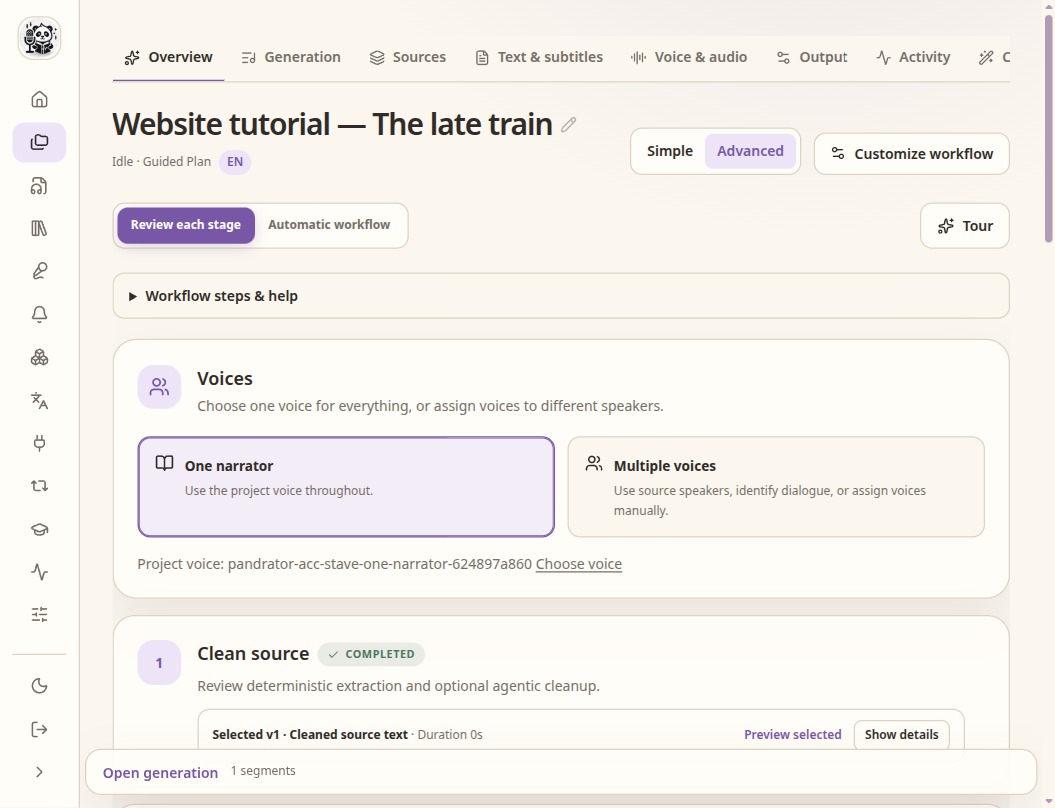Click the page's vertical scrollbar thumb
The height and width of the screenshot is (808, 1055).
click(x=1048, y=128)
